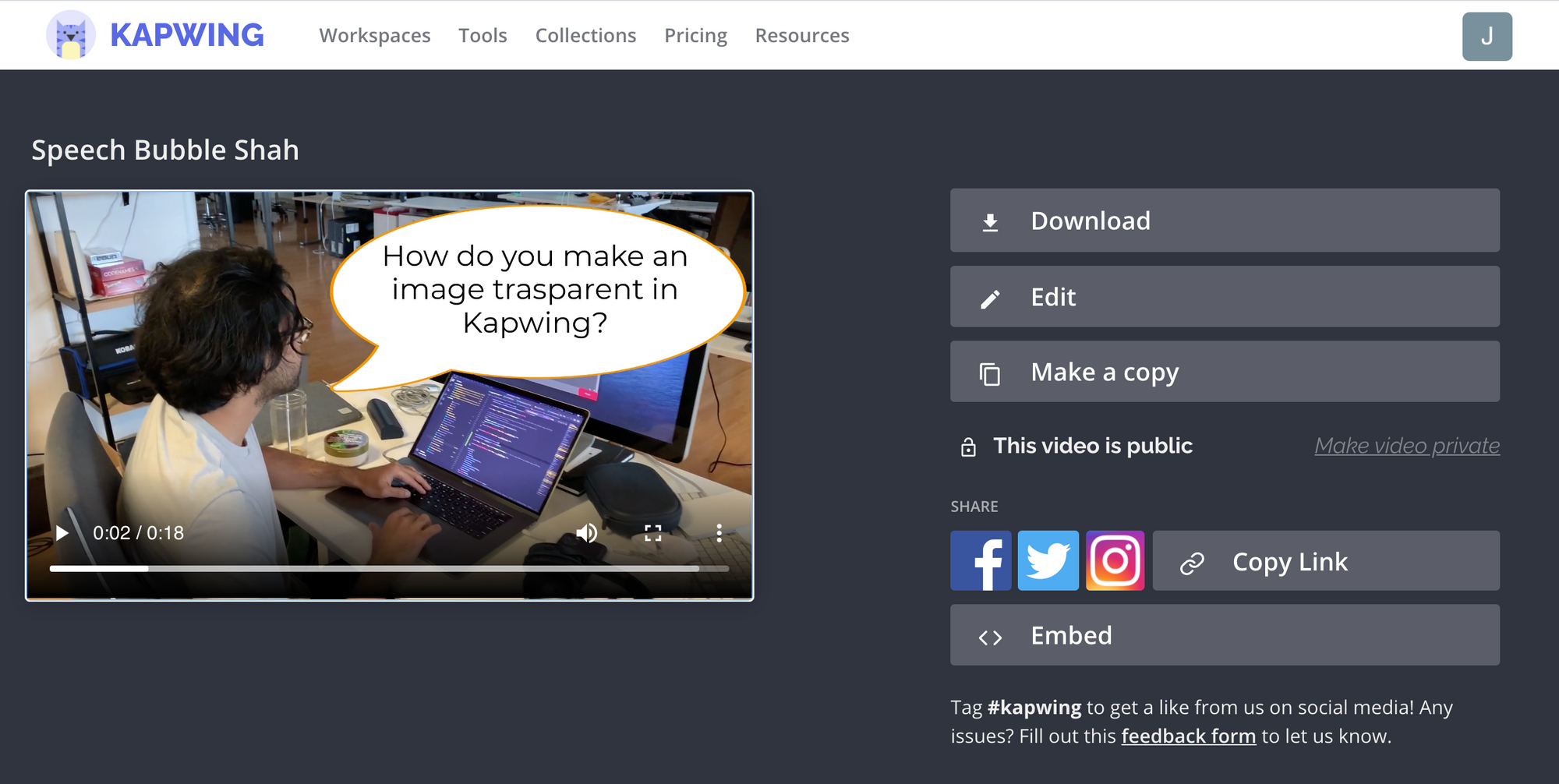1559x784 pixels.
Task: Open the Tools menu
Action: point(483,35)
